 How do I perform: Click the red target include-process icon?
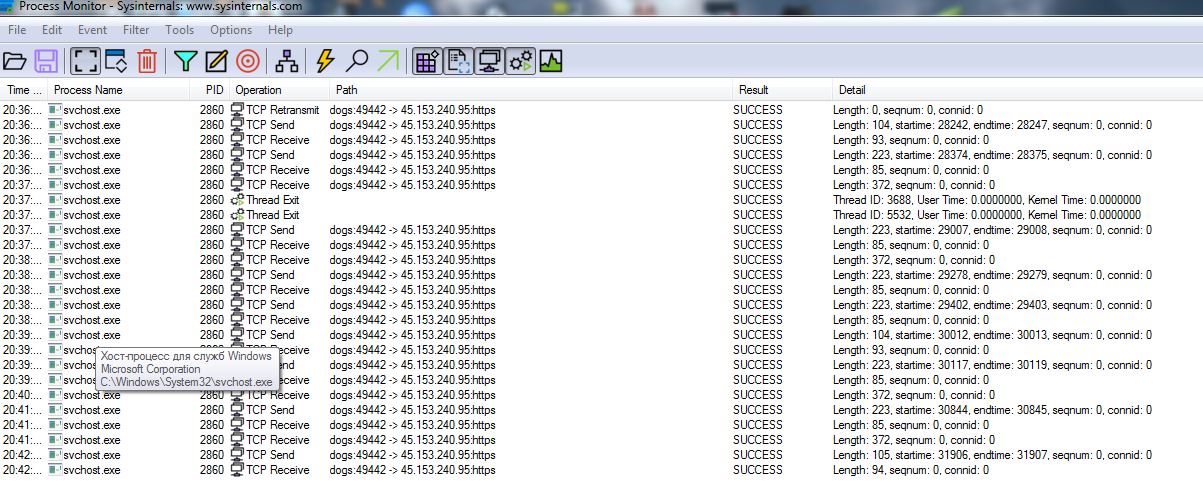248,61
